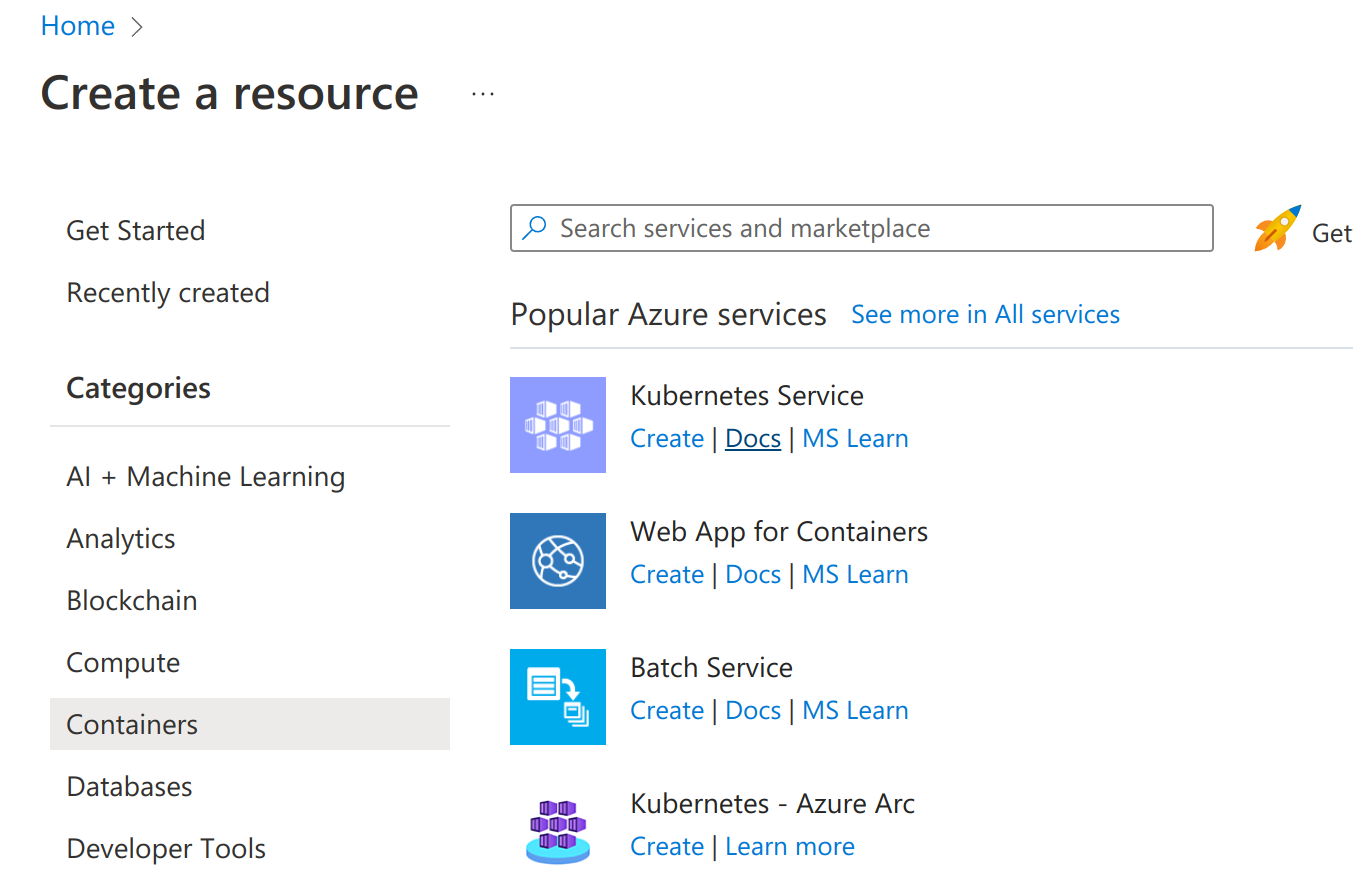
Task: Open the Databases category
Action: tap(129, 787)
